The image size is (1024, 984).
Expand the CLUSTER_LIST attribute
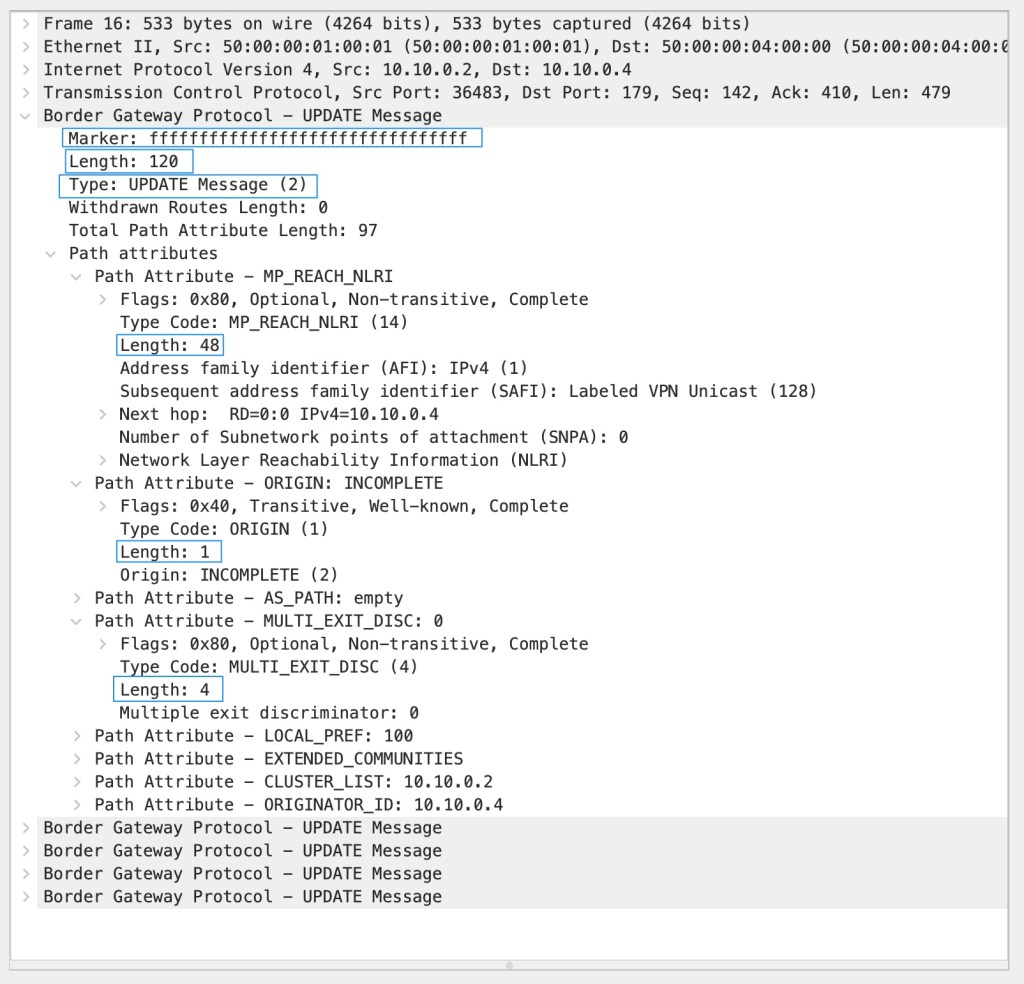tap(77, 782)
